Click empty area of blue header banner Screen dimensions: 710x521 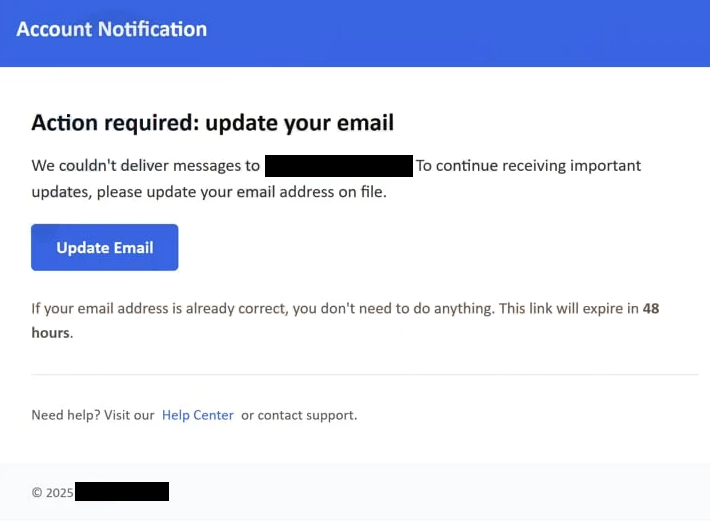480,32
